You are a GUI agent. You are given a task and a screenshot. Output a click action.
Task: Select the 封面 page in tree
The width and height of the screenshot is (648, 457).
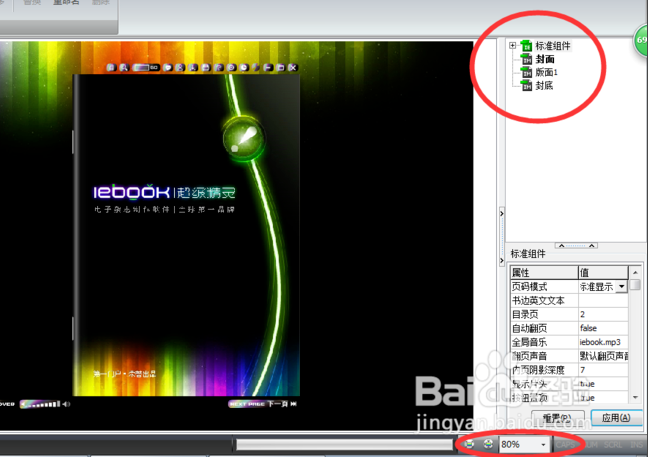tap(545, 59)
